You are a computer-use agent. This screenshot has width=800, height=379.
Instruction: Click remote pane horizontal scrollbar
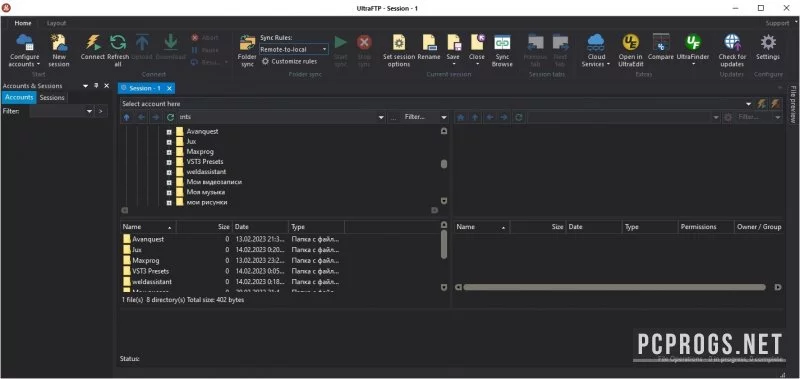coord(614,288)
